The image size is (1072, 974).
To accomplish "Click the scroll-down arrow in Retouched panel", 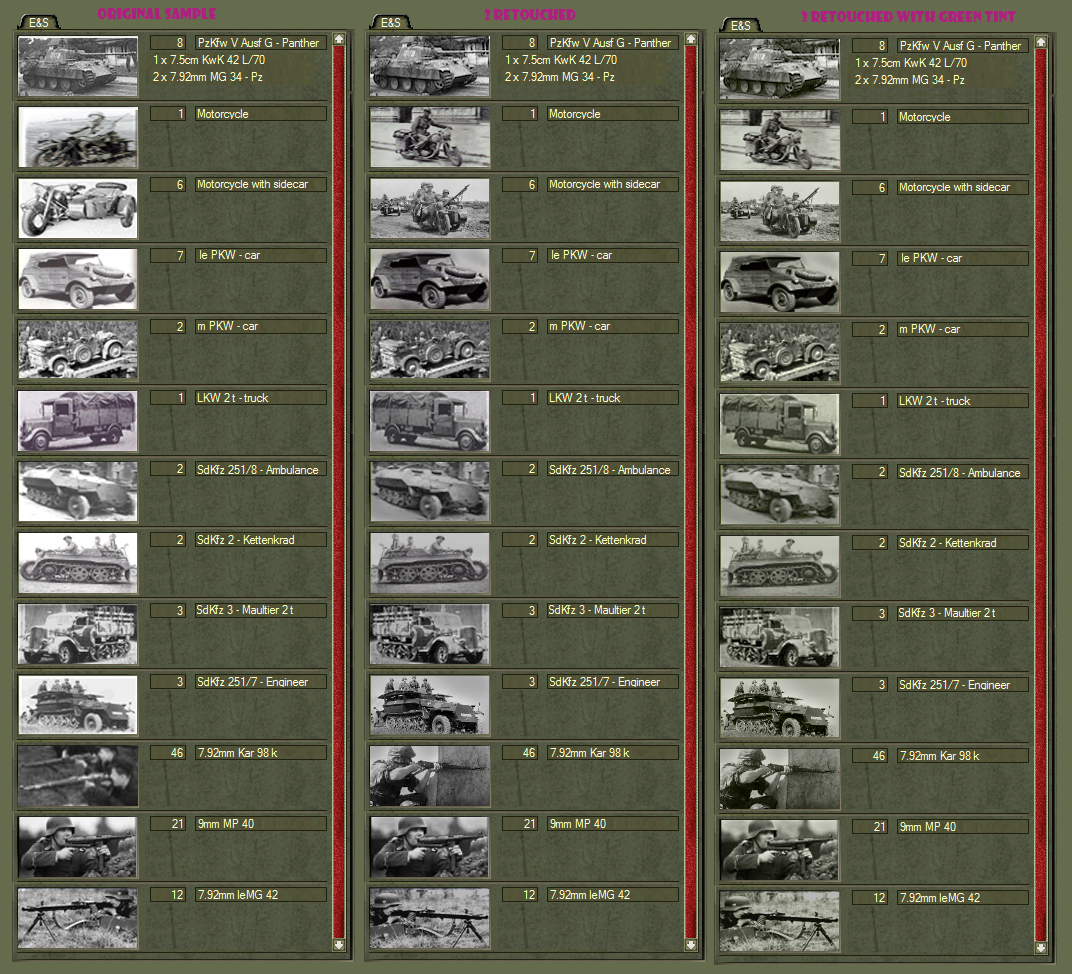I will 691,944.
